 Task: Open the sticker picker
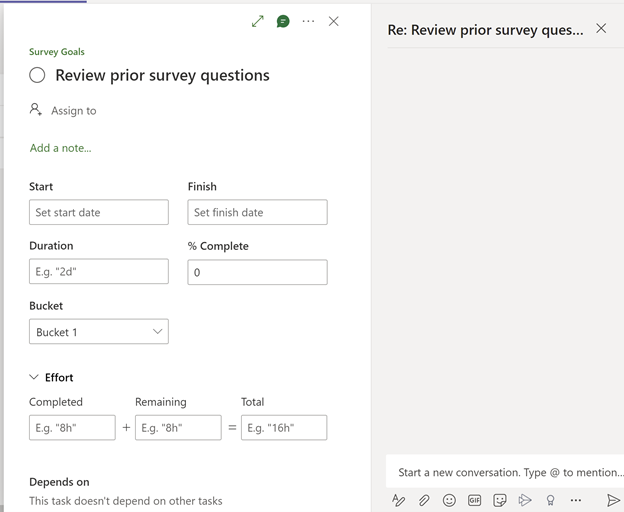[x=500, y=500]
